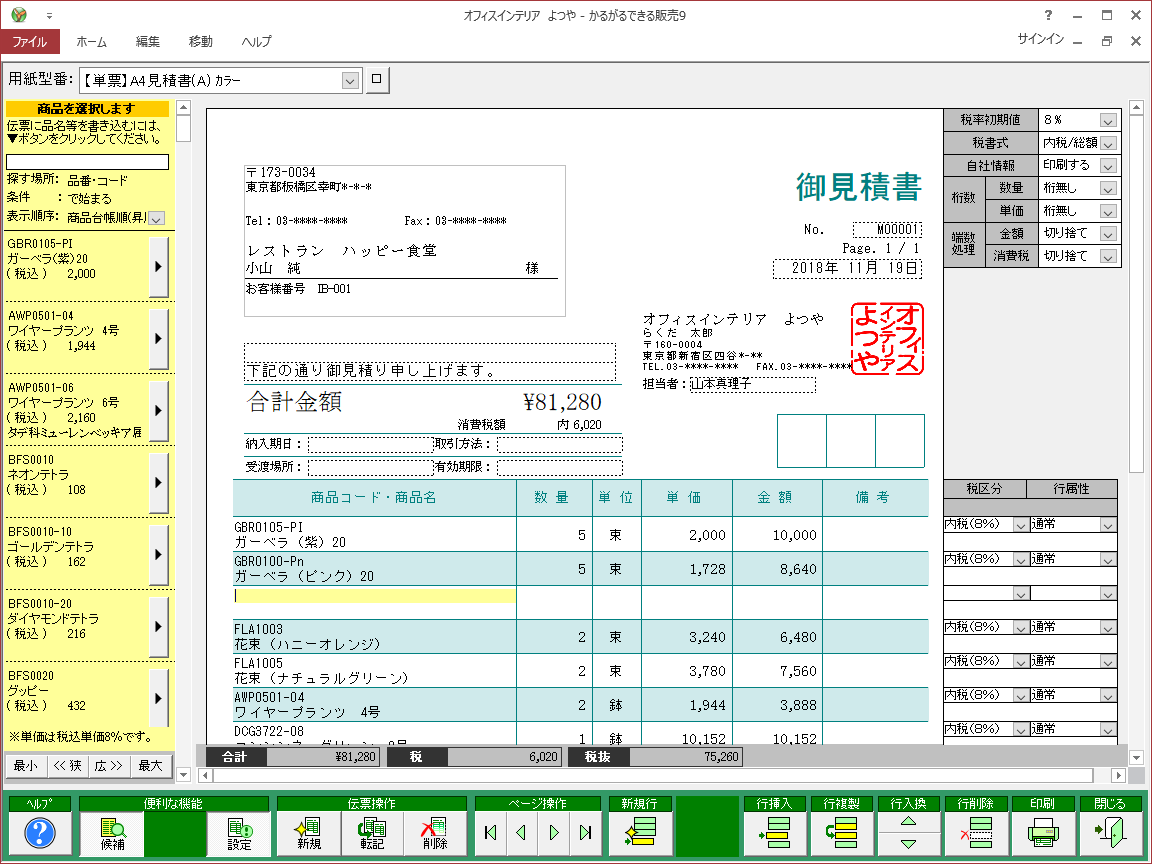Viewport: 1152px width, 864px height.
Task: Click the estimate date 2018年 11月 19日
Action: pos(847,268)
